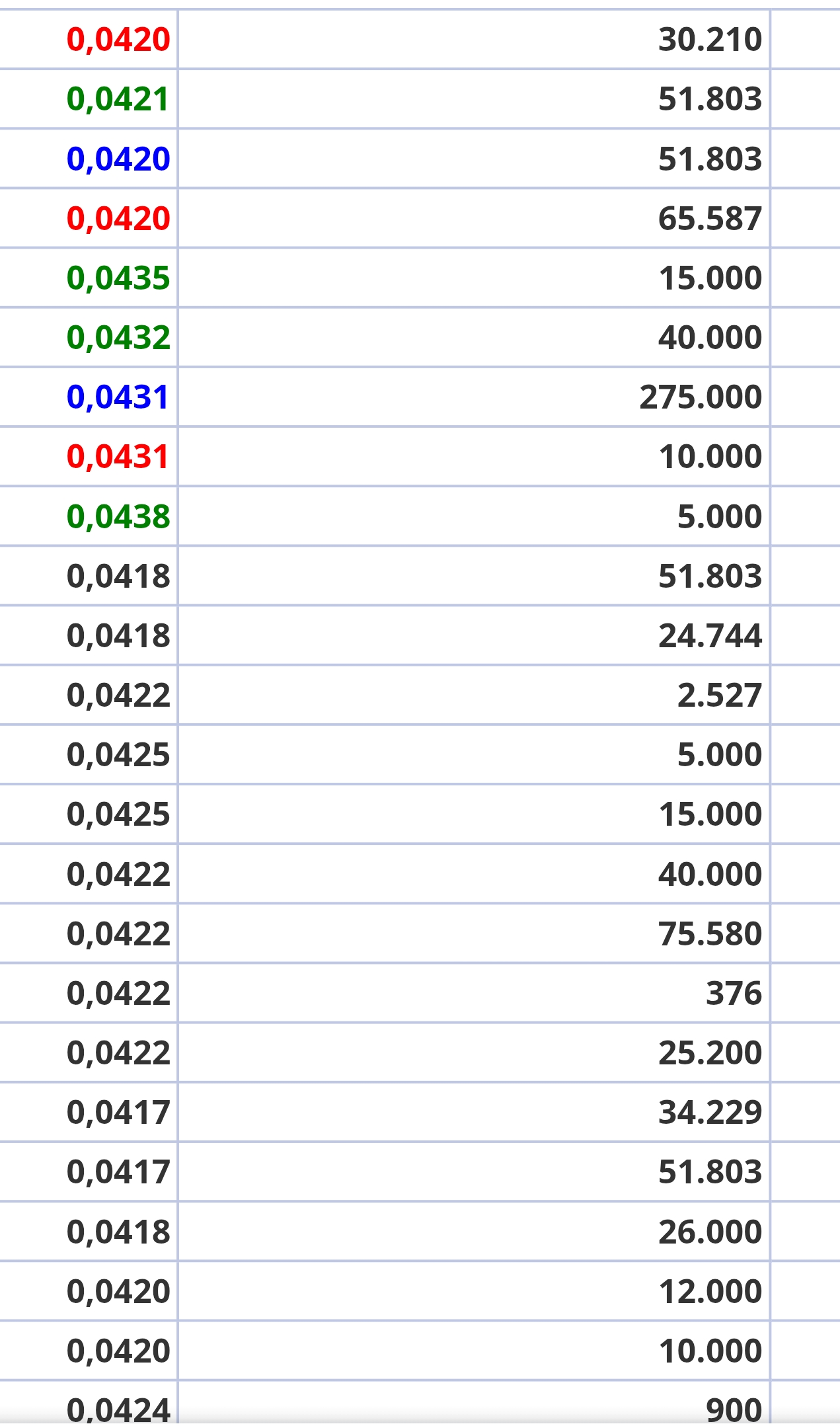Click the green price 0,0432

118,338
